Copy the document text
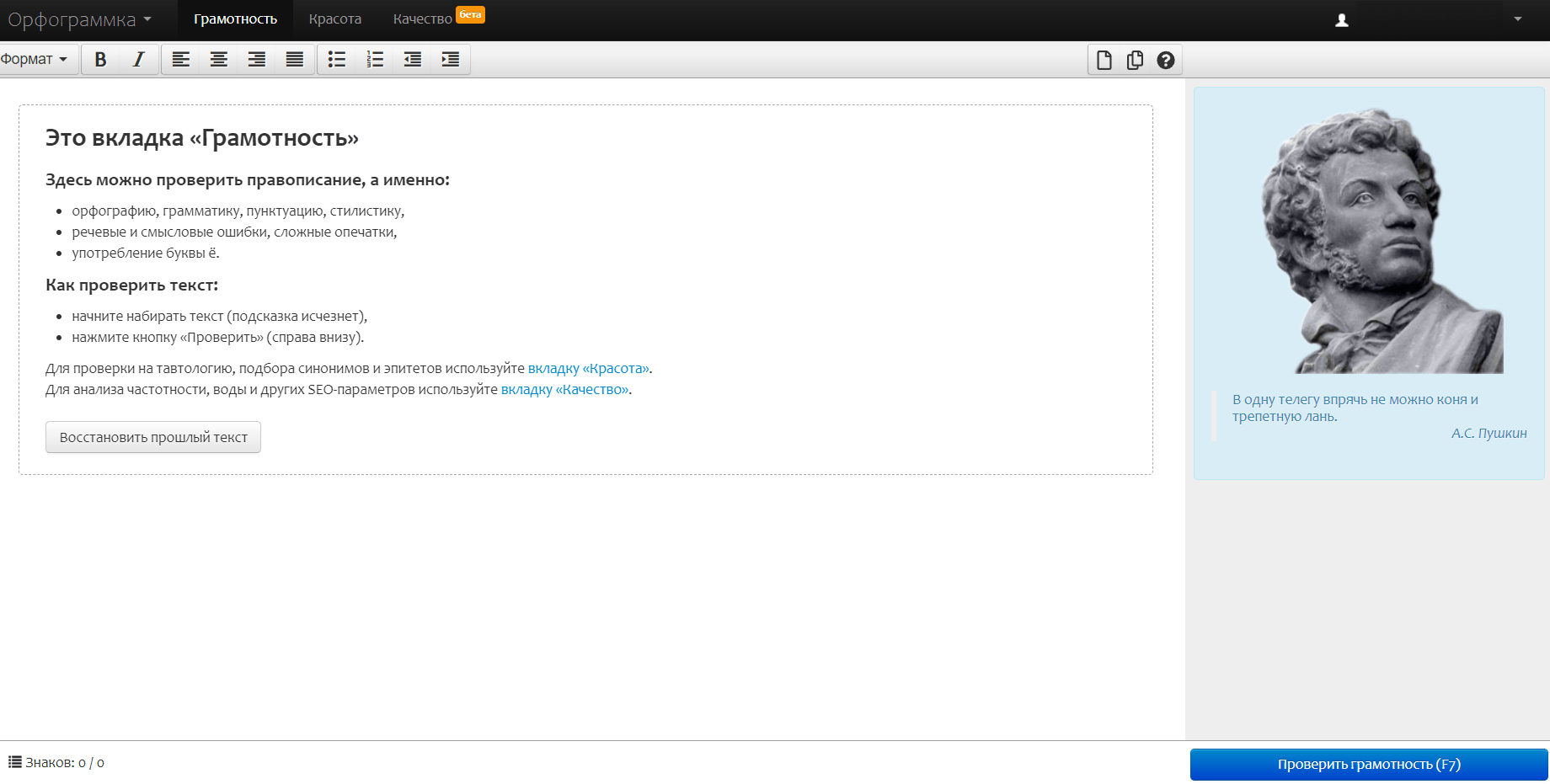Image resolution: width=1550 pixels, height=784 pixels. click(x=1135, y=60)
